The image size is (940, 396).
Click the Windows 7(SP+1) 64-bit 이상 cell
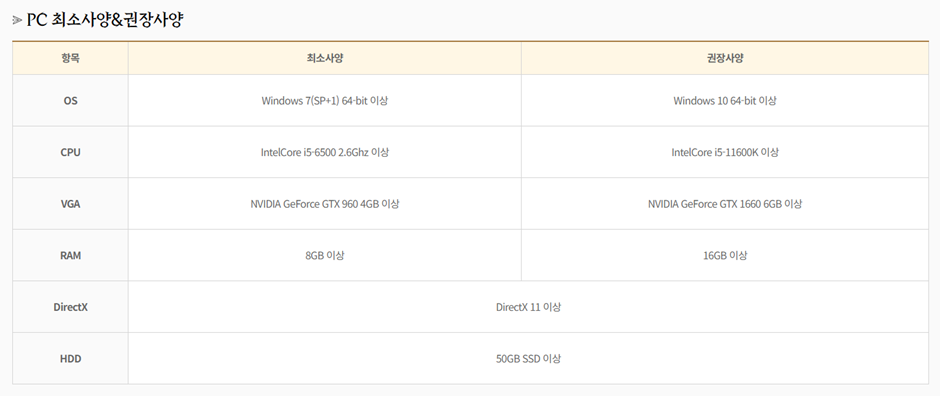(x=324, y=101)
